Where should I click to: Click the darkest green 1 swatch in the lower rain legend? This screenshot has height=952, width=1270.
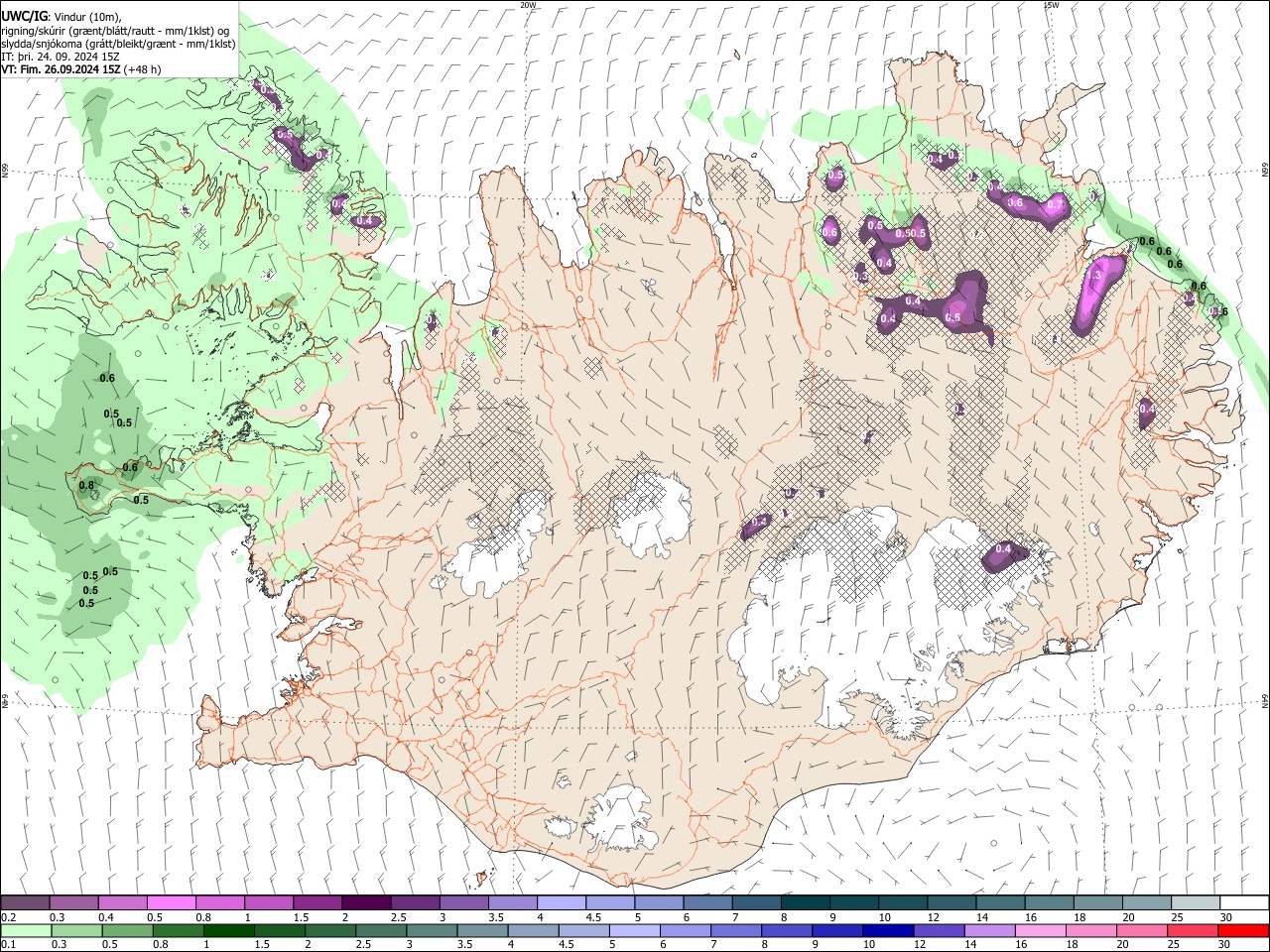point(229,930)
